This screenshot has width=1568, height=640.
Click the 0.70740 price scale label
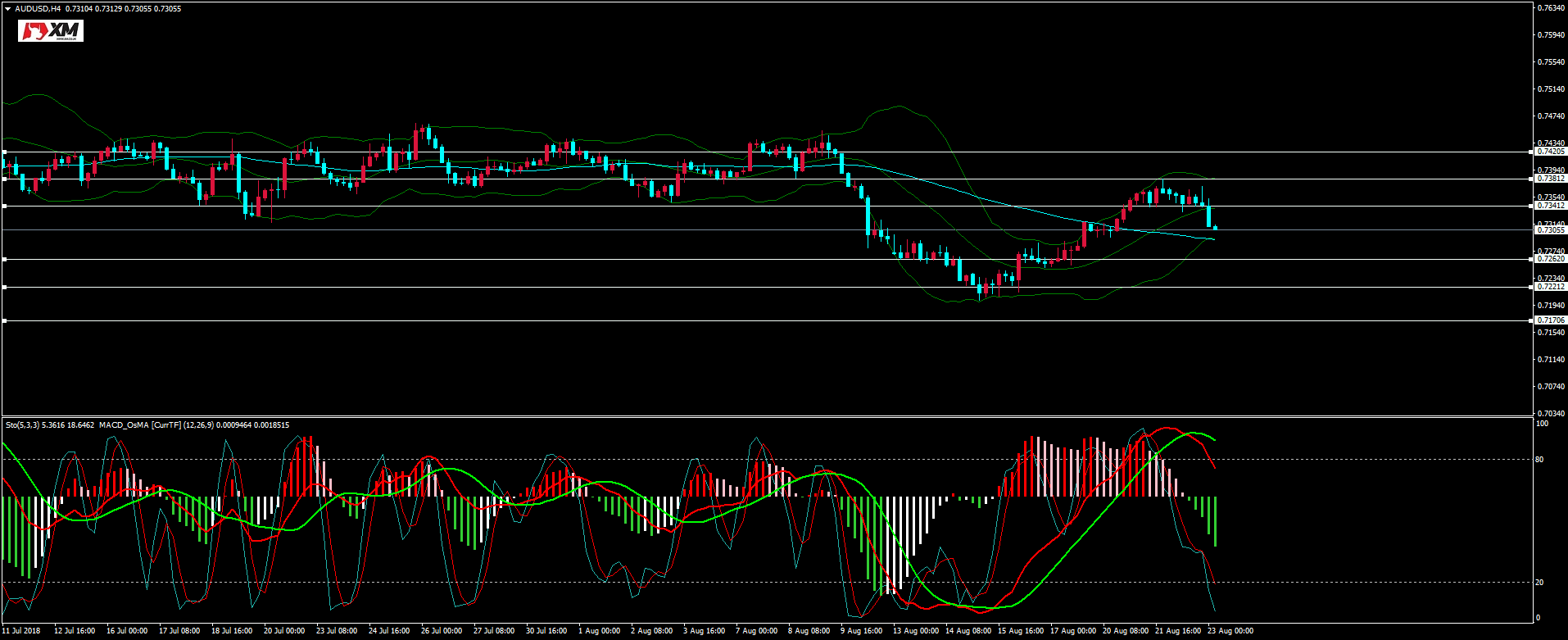point(1552,386)
